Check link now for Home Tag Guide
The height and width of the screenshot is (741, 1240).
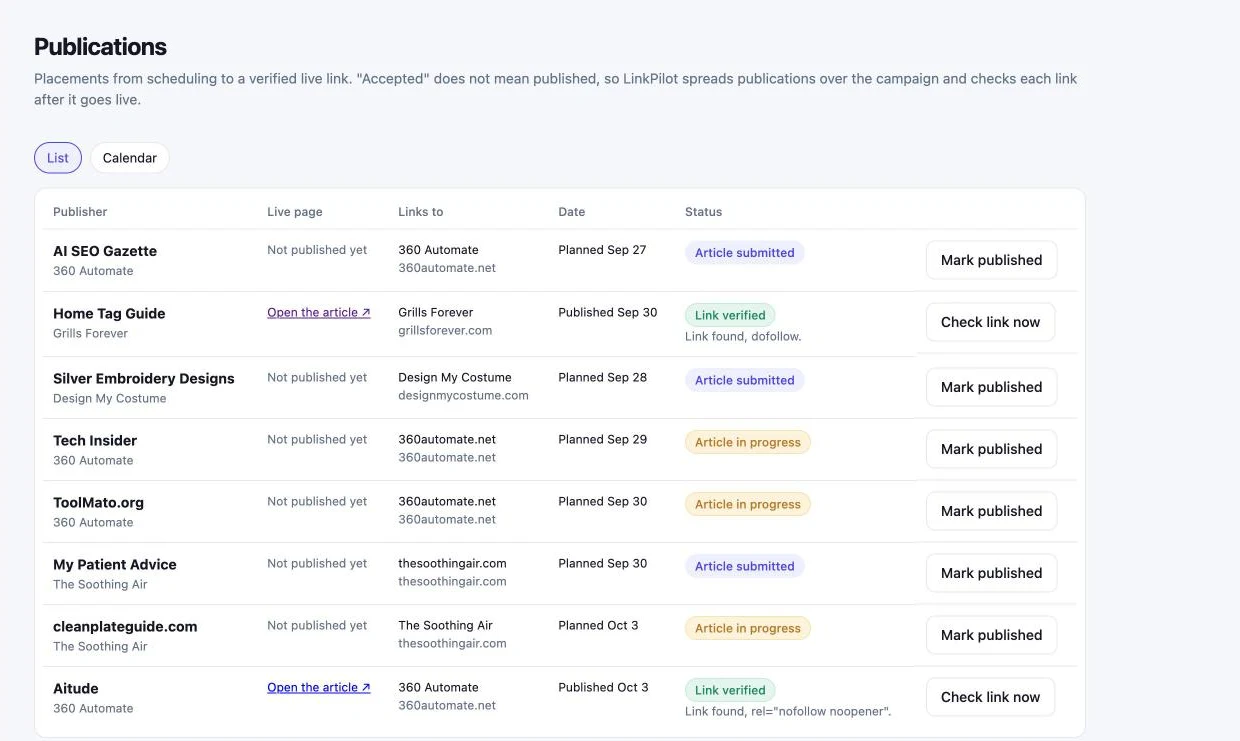tap(990, 322)
